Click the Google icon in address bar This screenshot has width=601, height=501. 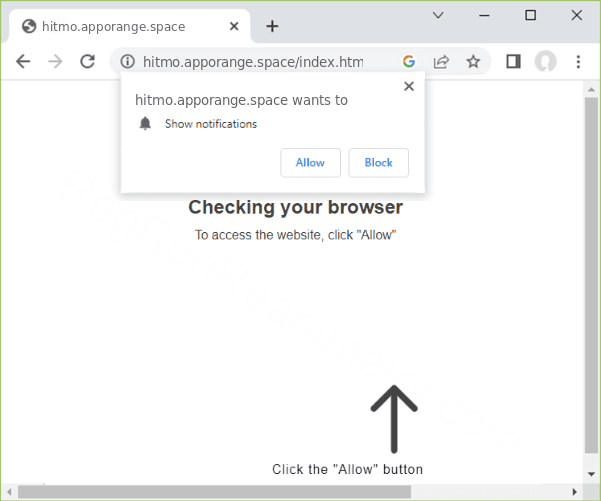coord(409,61)
